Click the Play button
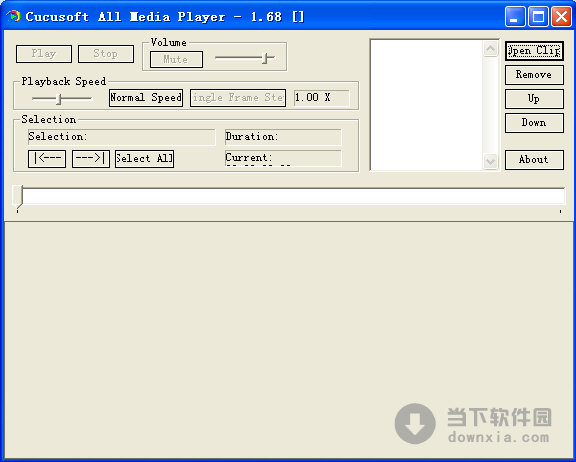The height and width of the screenshot is (462, 576). click(44, 54)
